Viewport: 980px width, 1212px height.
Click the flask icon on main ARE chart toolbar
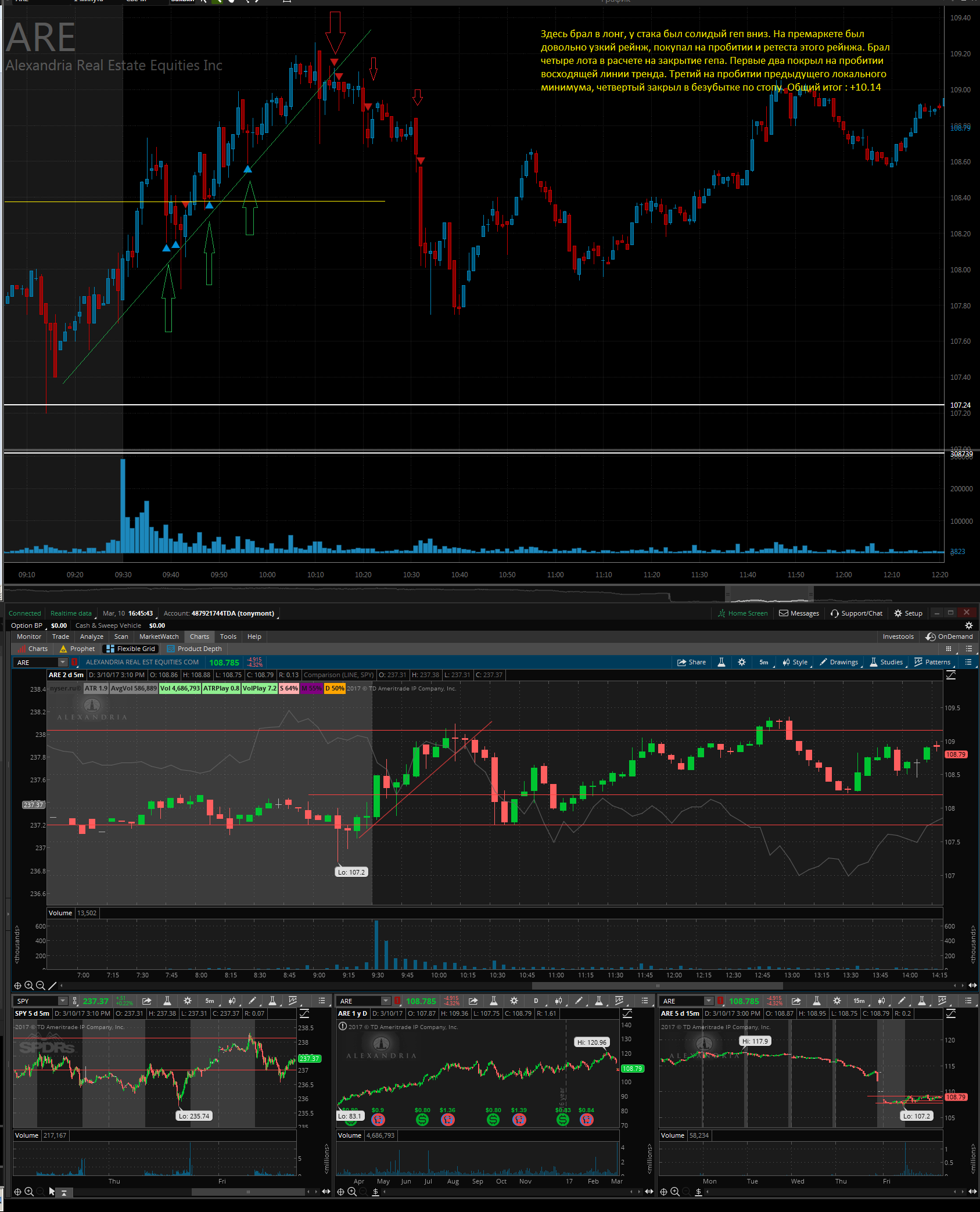721,662
